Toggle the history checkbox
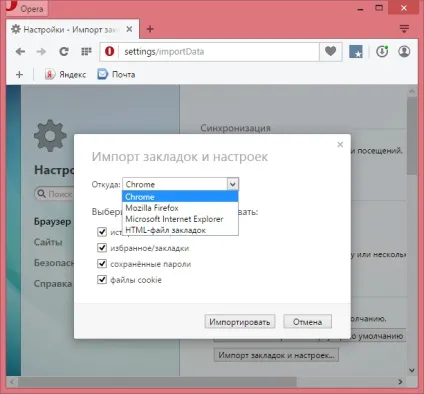 click(x=102, y=232)
